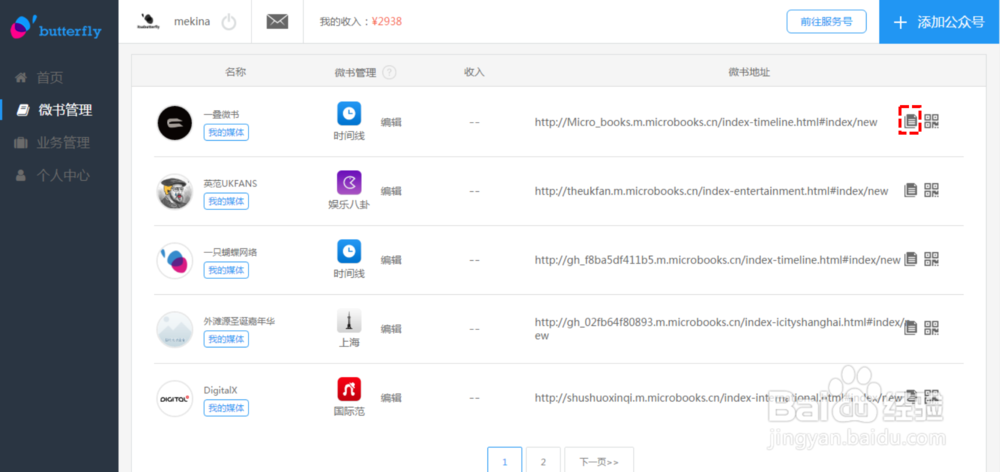Click the DigitalX account avatar

point(174,398)
